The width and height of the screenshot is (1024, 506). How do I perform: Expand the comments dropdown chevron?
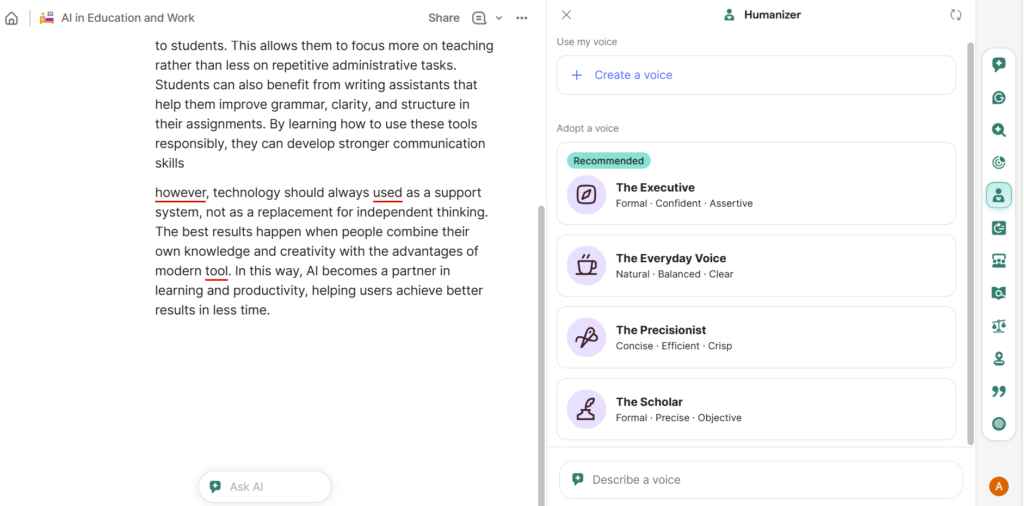click(499, 18)
